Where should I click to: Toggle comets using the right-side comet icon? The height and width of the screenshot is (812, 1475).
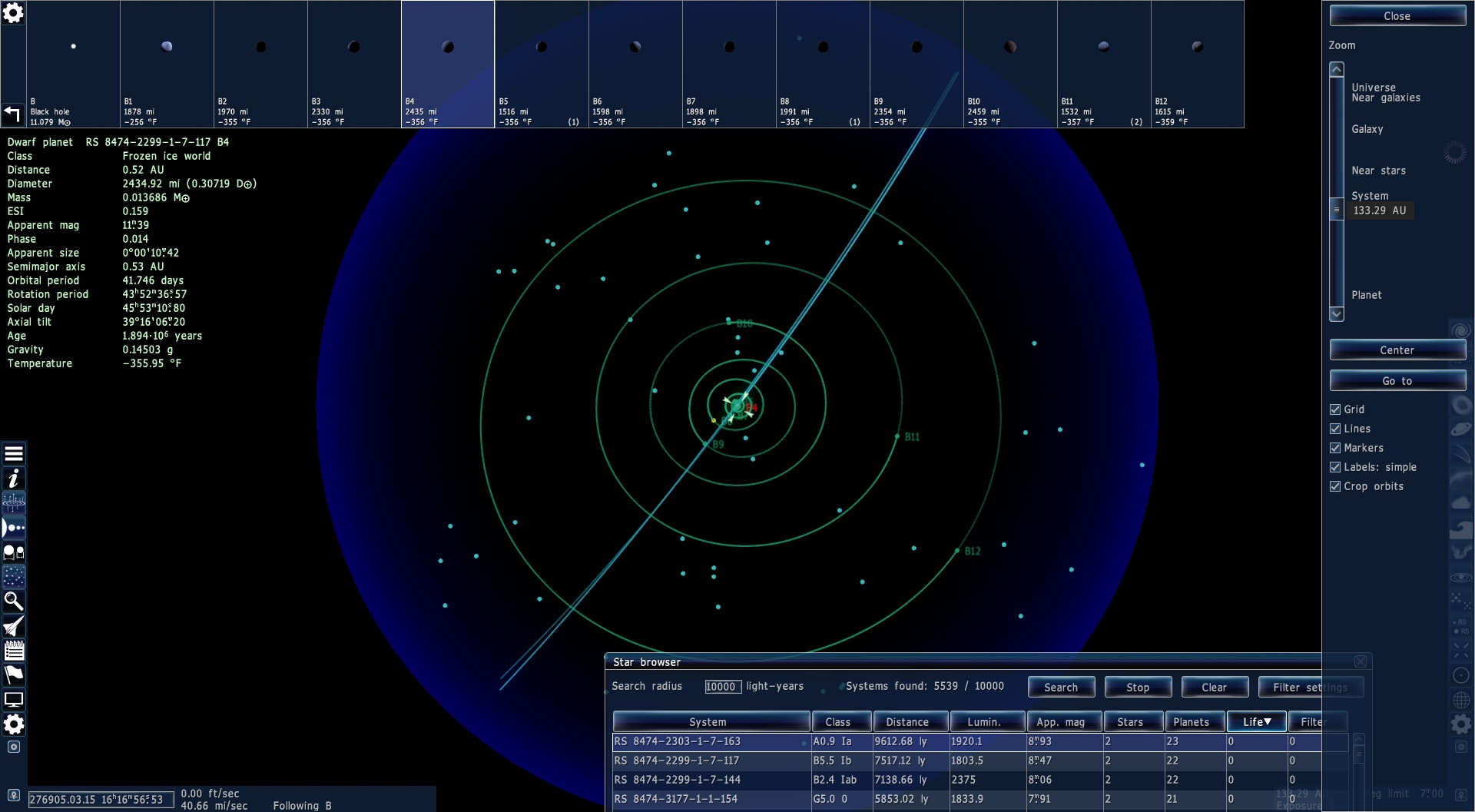point(1460,453)
